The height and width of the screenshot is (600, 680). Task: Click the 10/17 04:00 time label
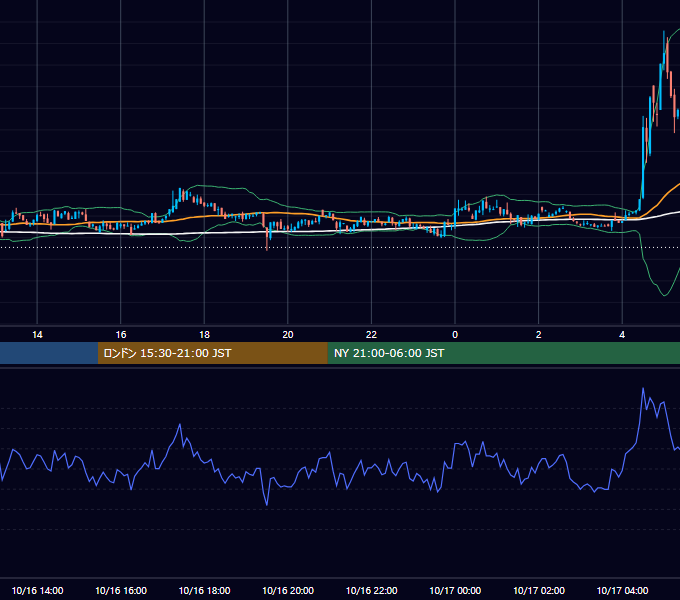point(622,590)
